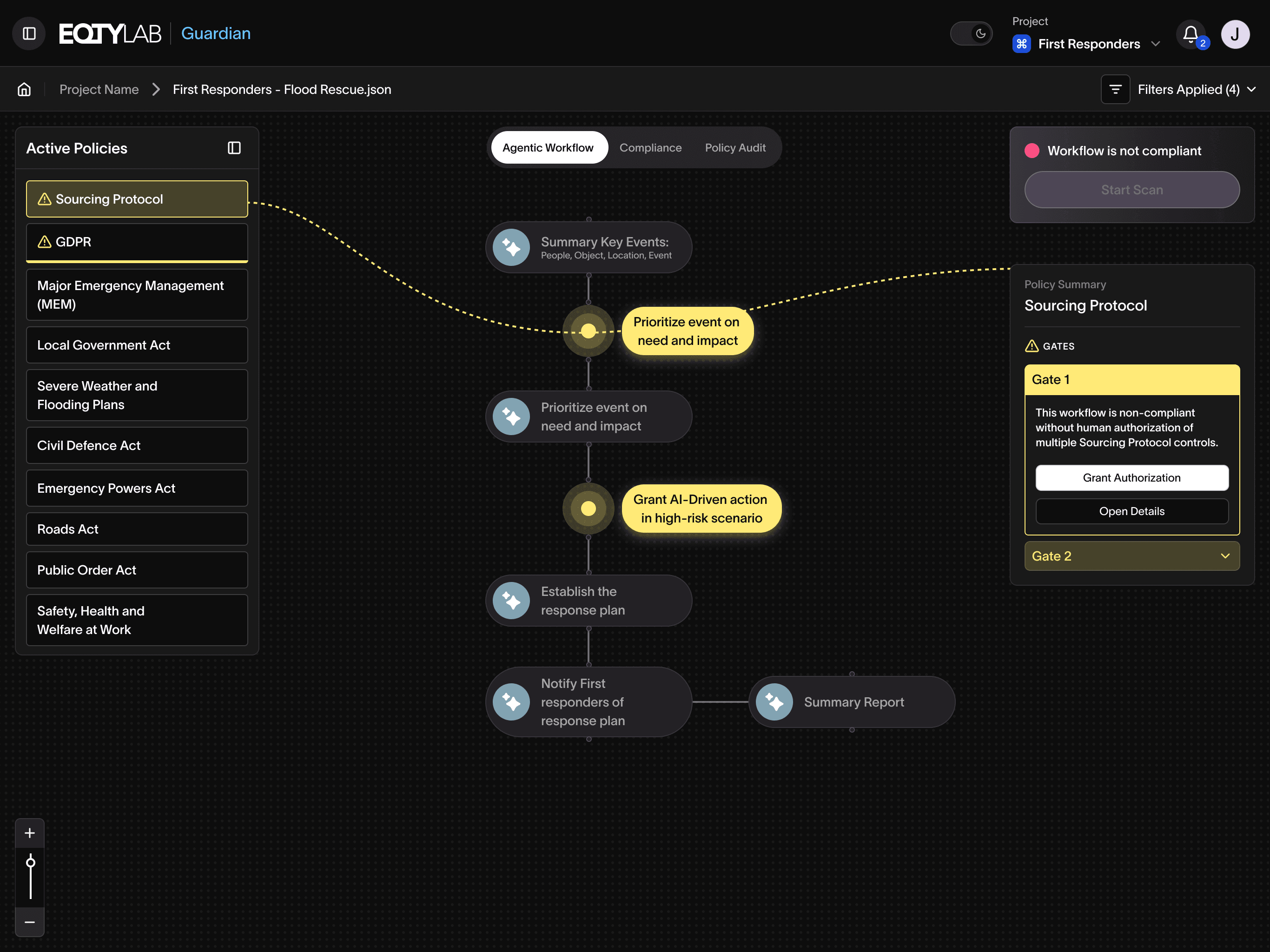This screenshot has height=952, width=1270.
Task: Switch to the Policy Audit tab
Action: click(735, 147)
